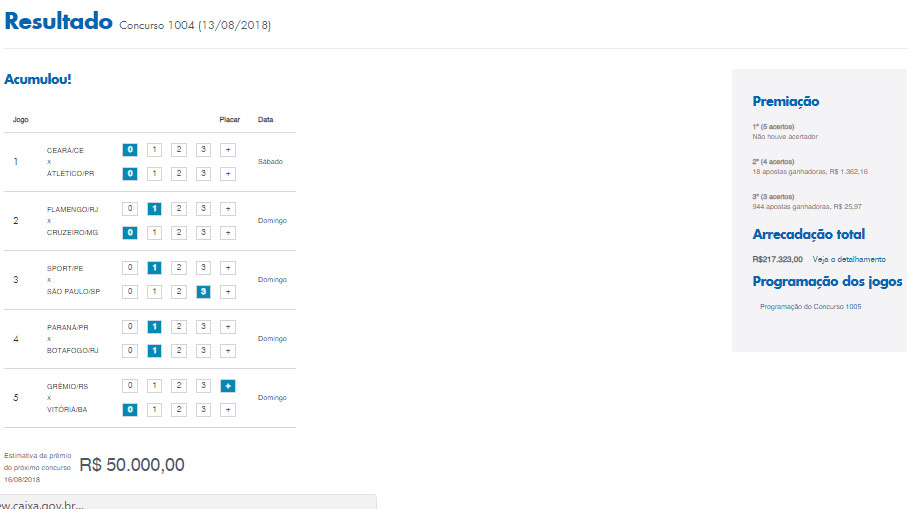This screenshot has height=509, width=907.
Task: Select score 1 box for Cruzeiro/MG
Action: [x=154, y=233]
